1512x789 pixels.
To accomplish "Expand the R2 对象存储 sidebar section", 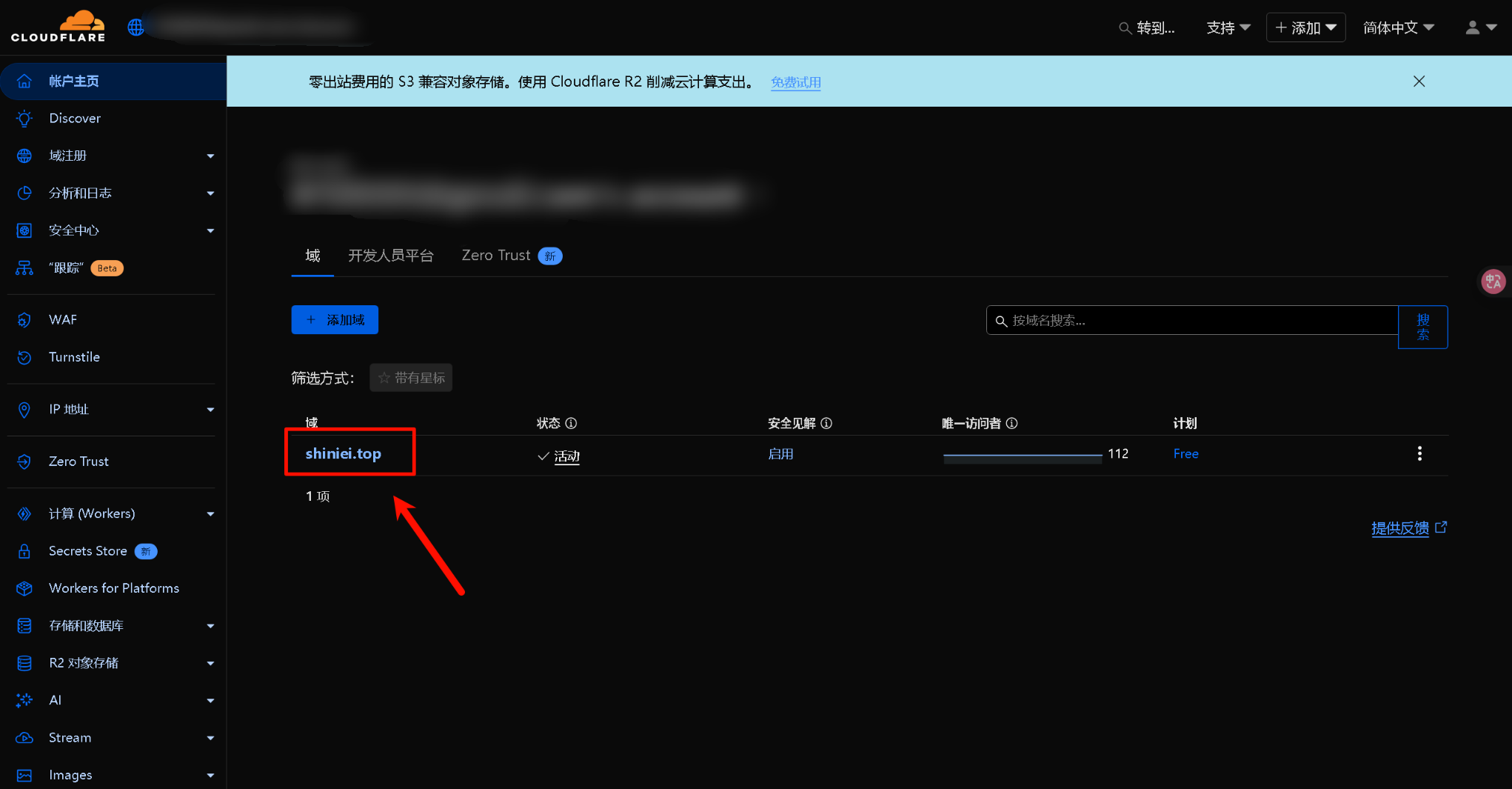I will 210,664.
